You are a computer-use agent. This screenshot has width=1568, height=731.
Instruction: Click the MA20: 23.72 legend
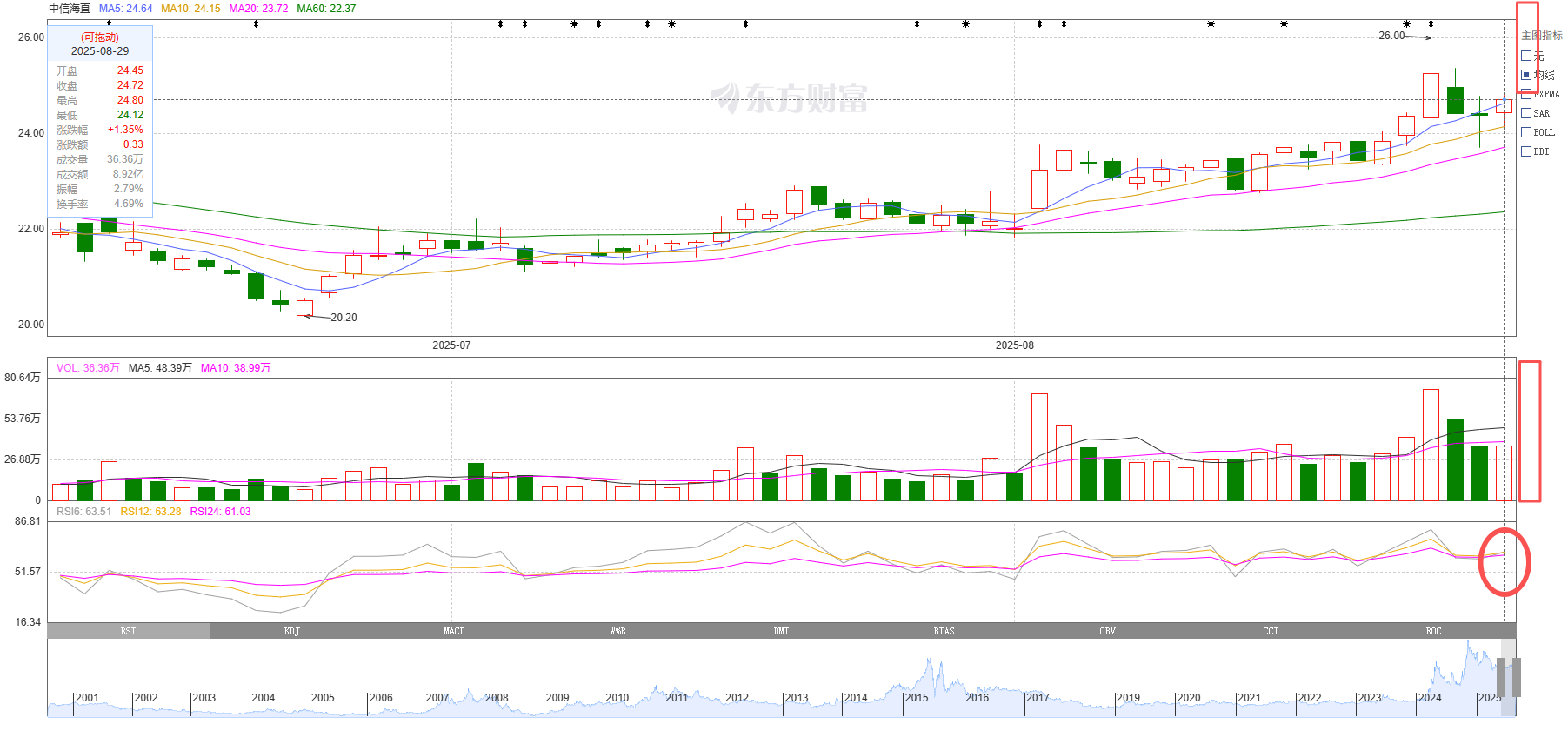point(258,9)
